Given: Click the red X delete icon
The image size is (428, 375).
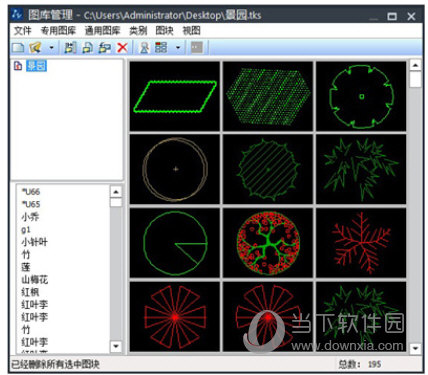Looking at the screenshot, I should 122,48.
